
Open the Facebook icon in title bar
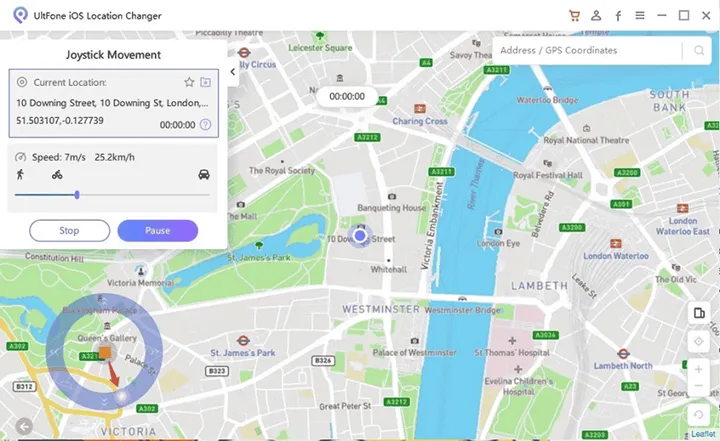pos(618,16)
